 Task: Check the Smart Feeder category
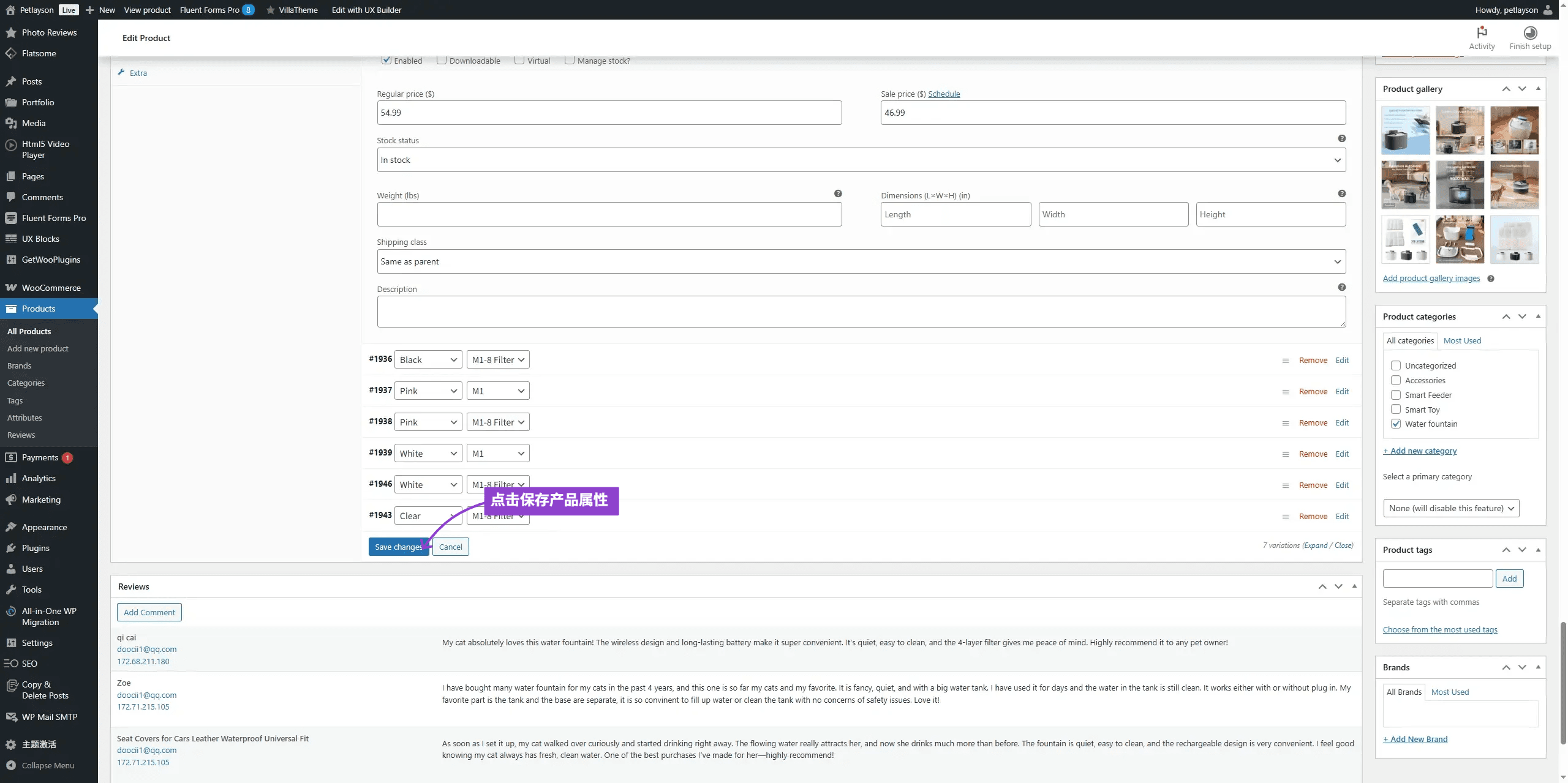1396,395
